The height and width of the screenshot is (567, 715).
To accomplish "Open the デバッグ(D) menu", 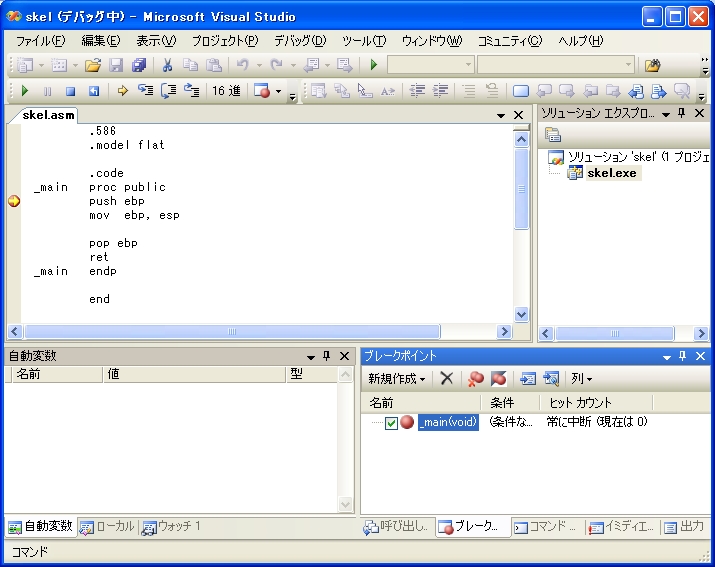I will 300,41.
